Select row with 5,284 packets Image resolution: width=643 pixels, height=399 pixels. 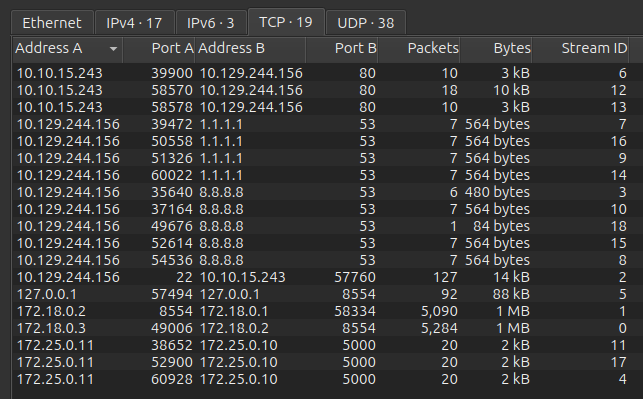321,328
